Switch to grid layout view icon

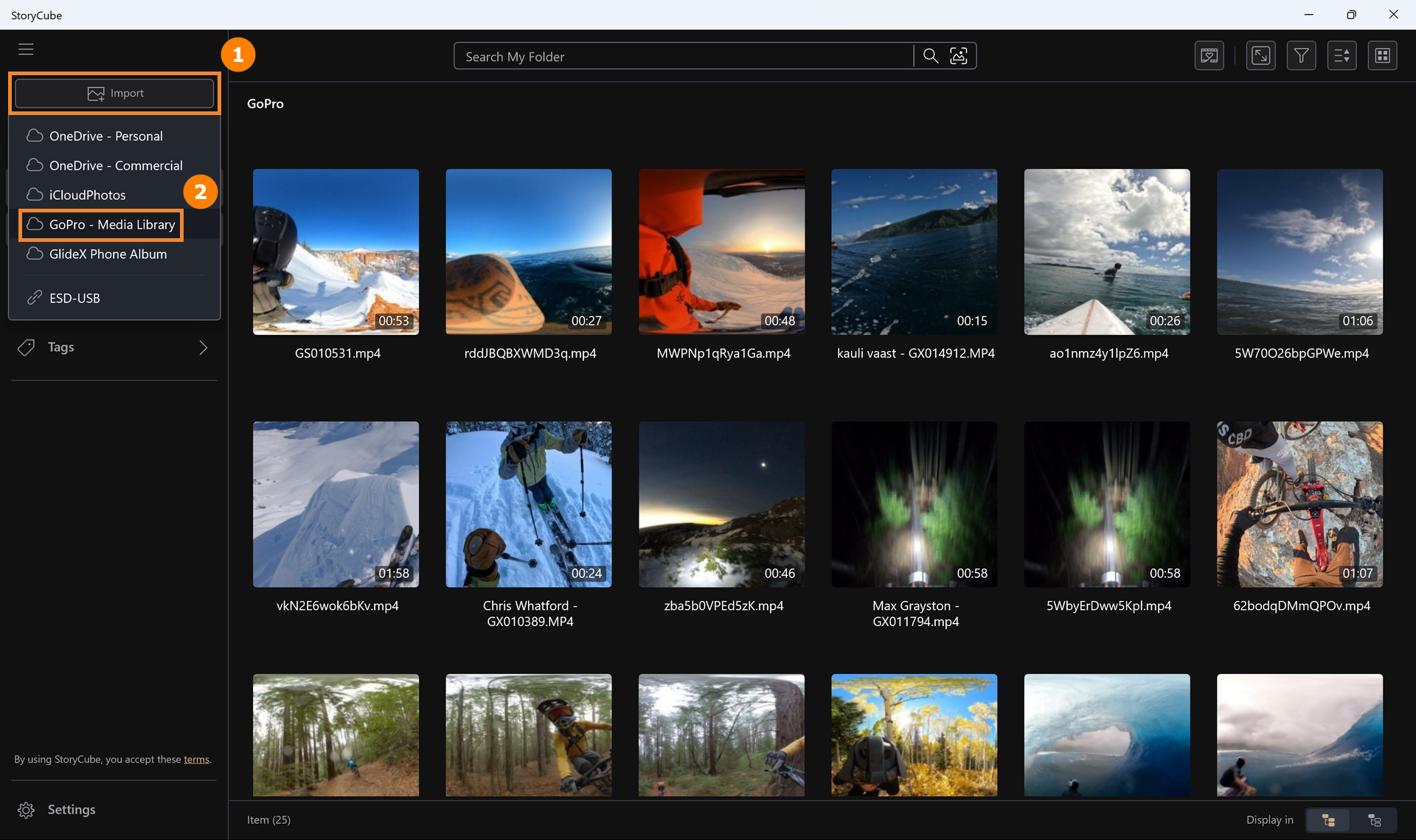click(x=1382, y=56)
